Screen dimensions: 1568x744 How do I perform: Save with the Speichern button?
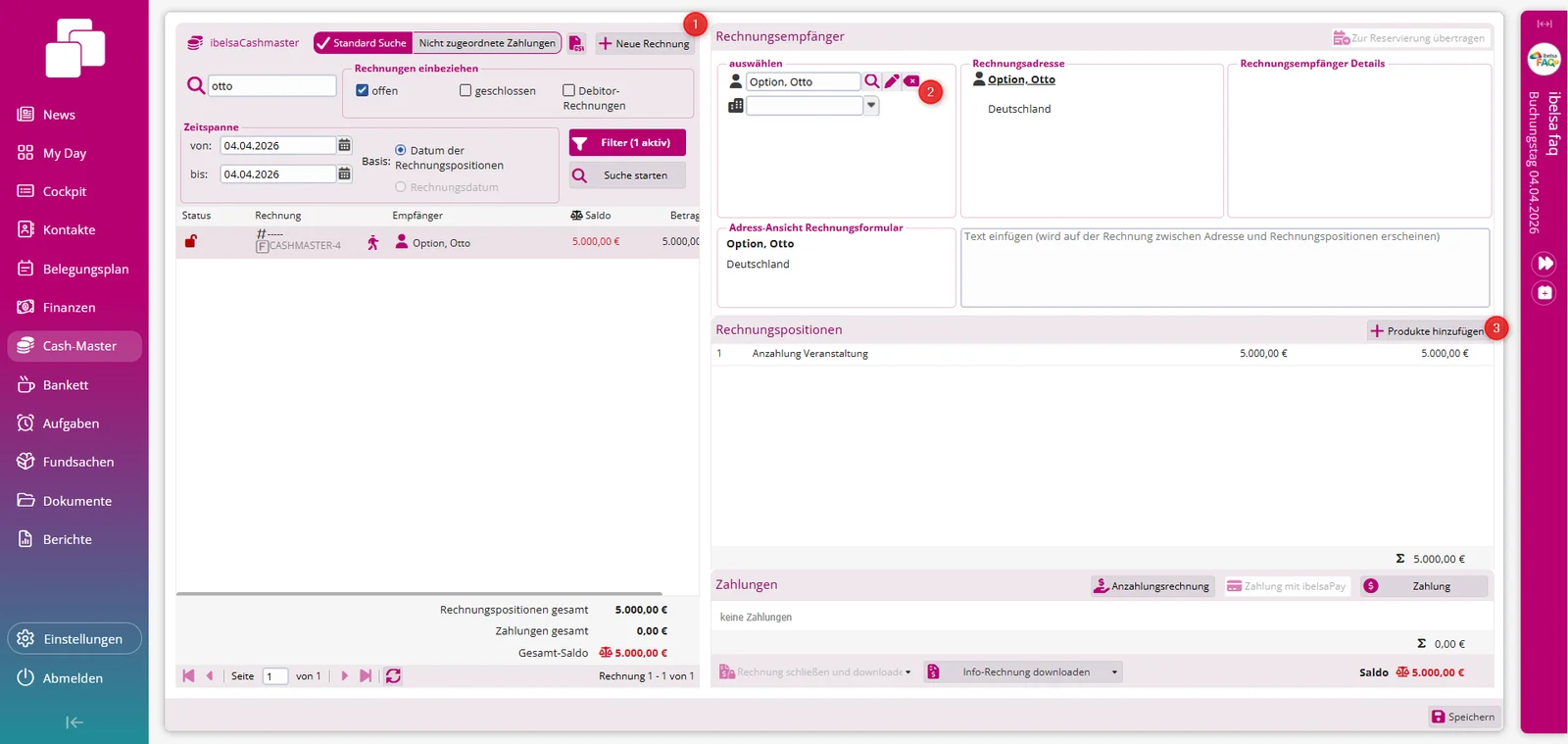point(1464,717)
